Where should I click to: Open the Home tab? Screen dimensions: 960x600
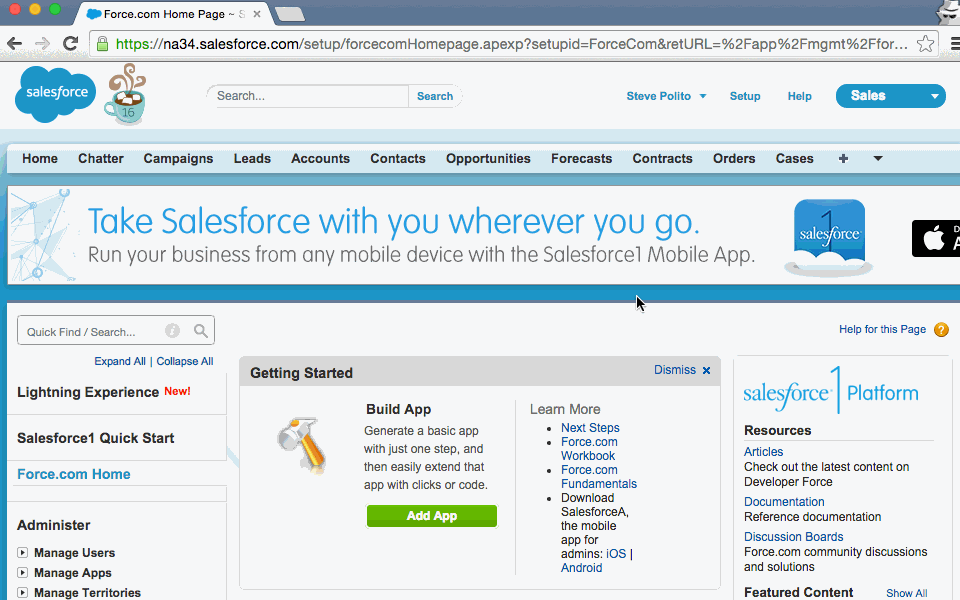(40, 159)
